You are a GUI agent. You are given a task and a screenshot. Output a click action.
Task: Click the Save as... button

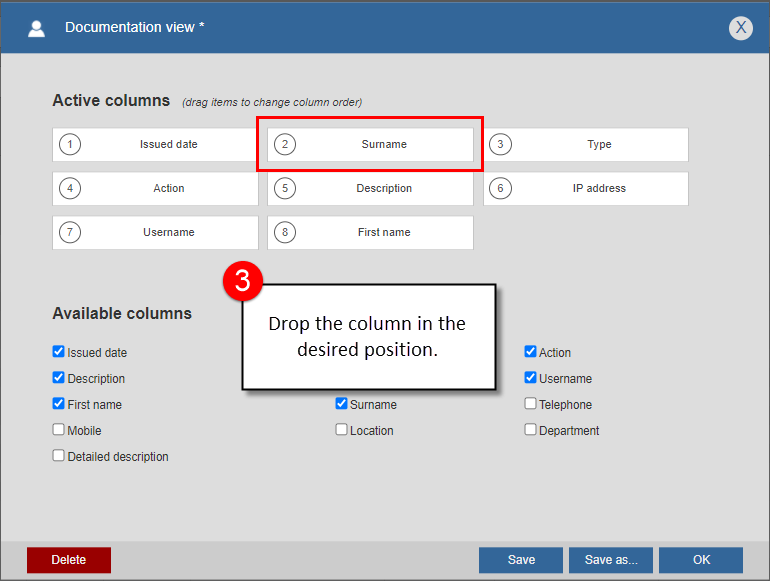point(611,560)
